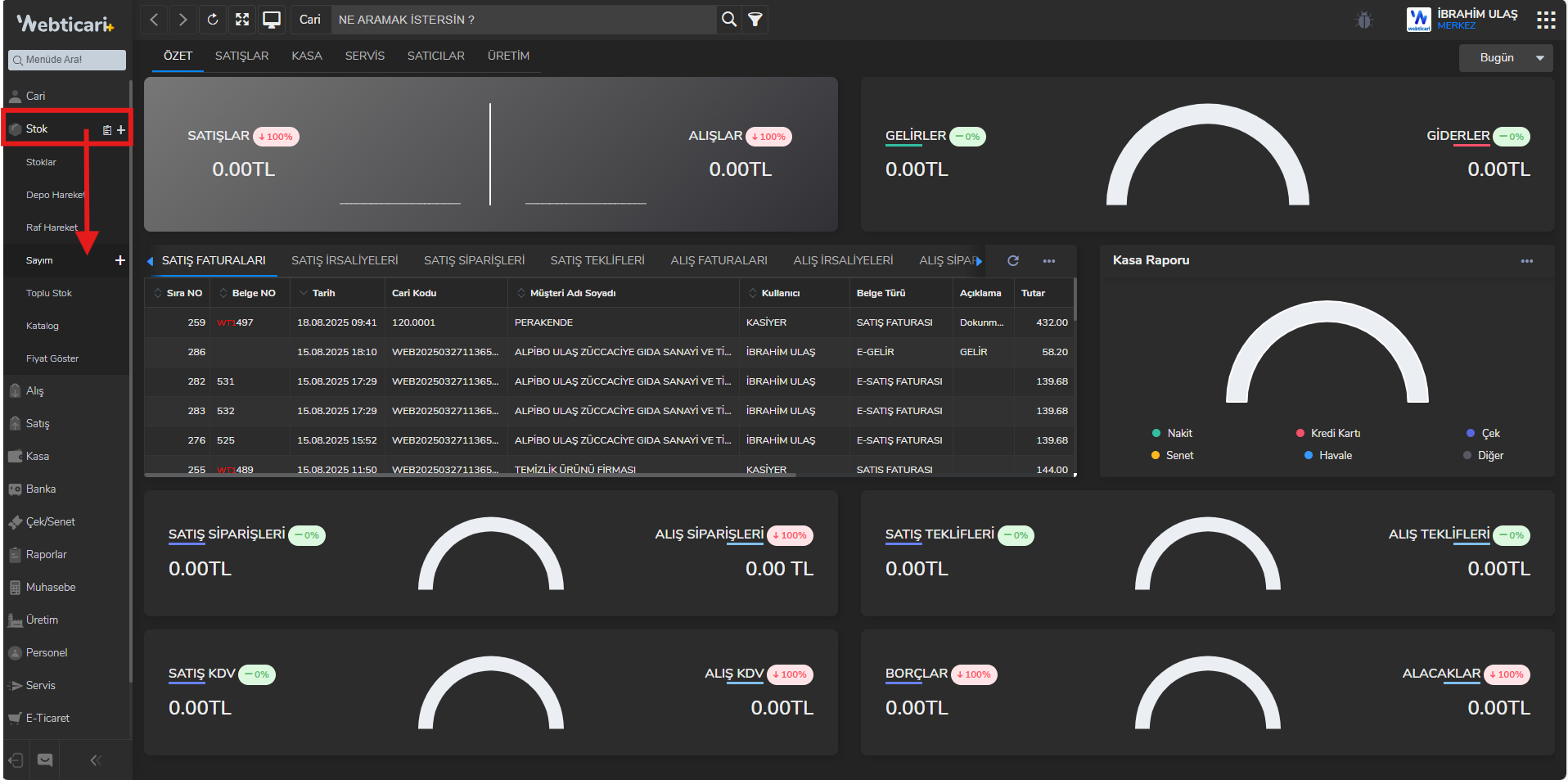Screen dimensions: 1568x780
Task: Select the ALIŞ FATURALARI tab
Action: click(x=719, y=260)
